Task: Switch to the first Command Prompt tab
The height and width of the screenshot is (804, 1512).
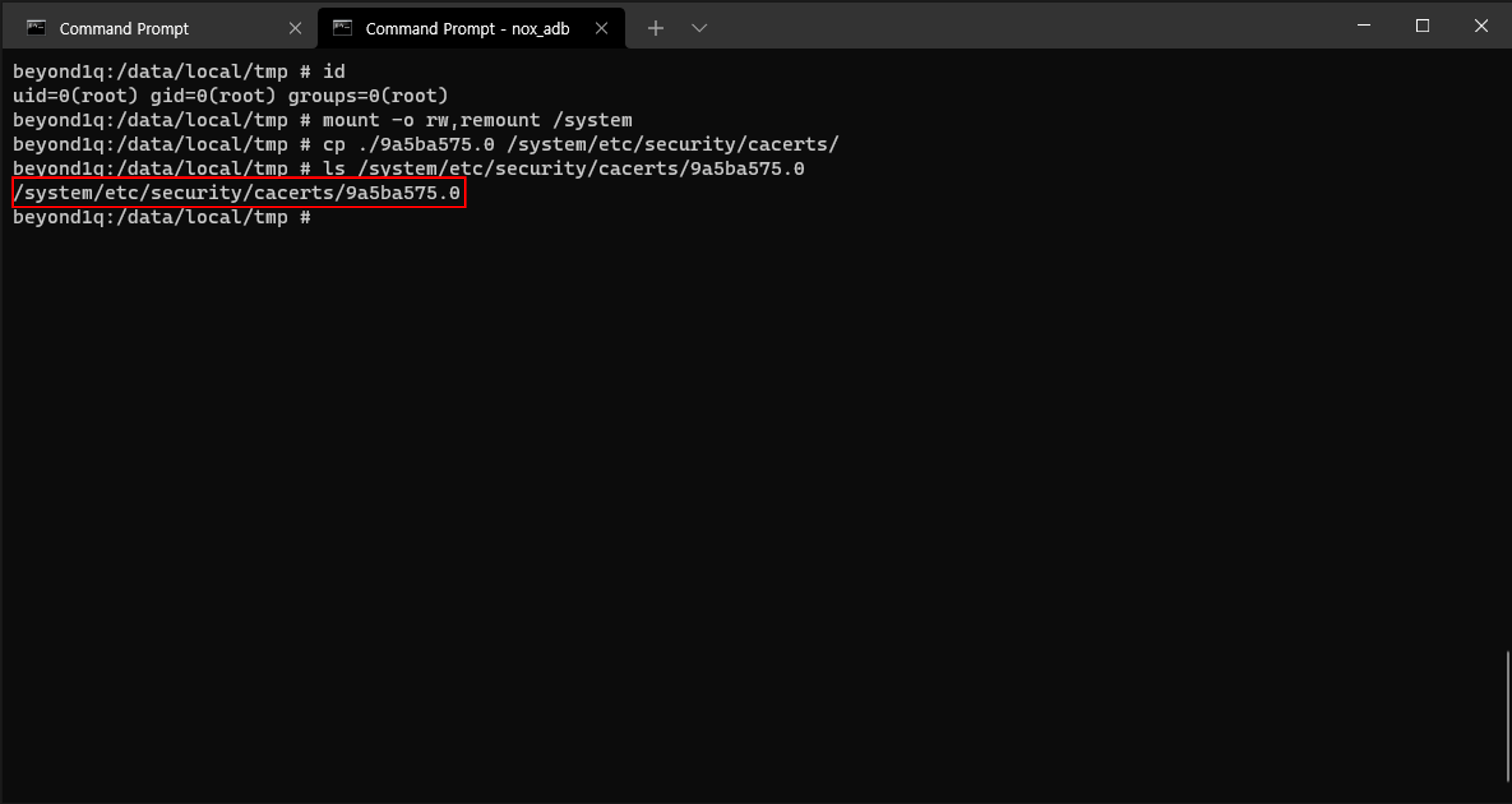Action: (124, 29)
